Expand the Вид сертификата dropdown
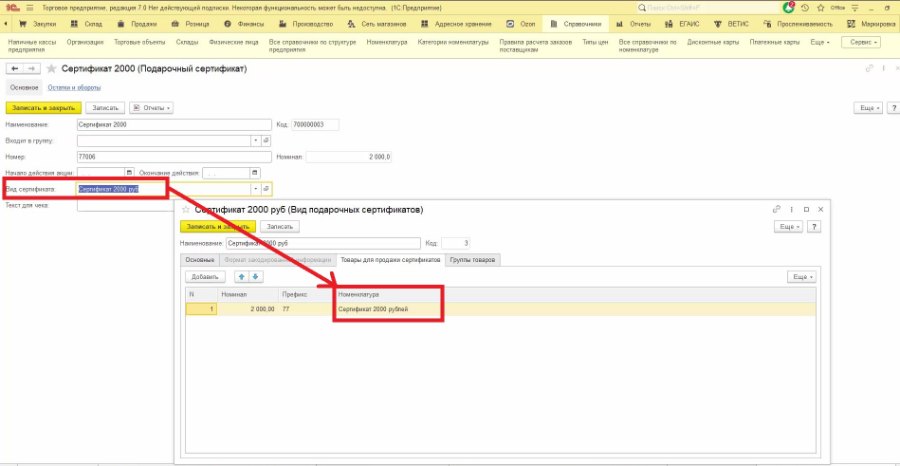This screenshot has width=900, height=466. point(256,189)
